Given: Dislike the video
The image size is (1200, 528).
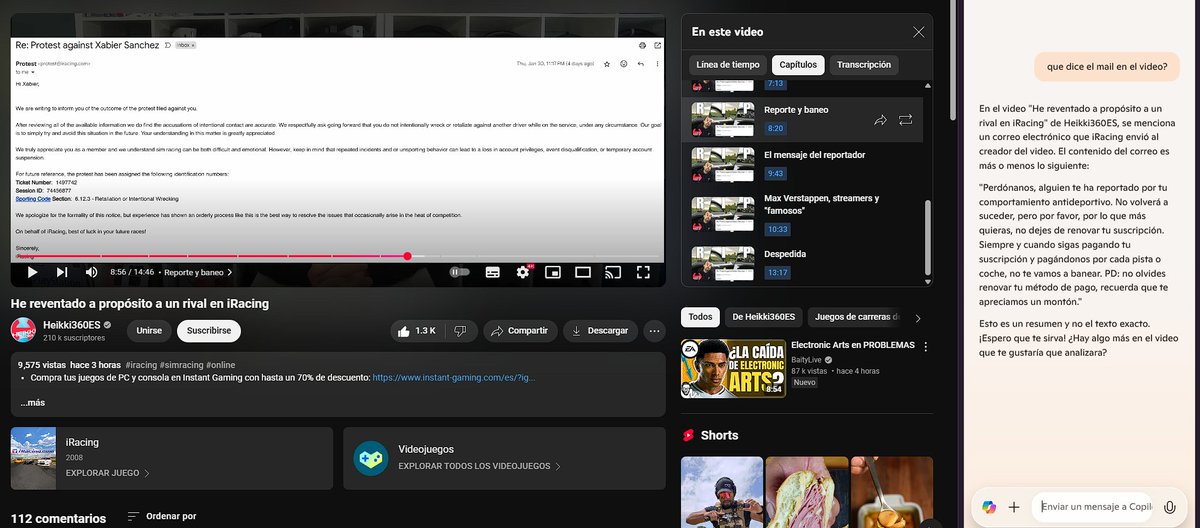Looking at the screenshot, I should click(460, 330).
